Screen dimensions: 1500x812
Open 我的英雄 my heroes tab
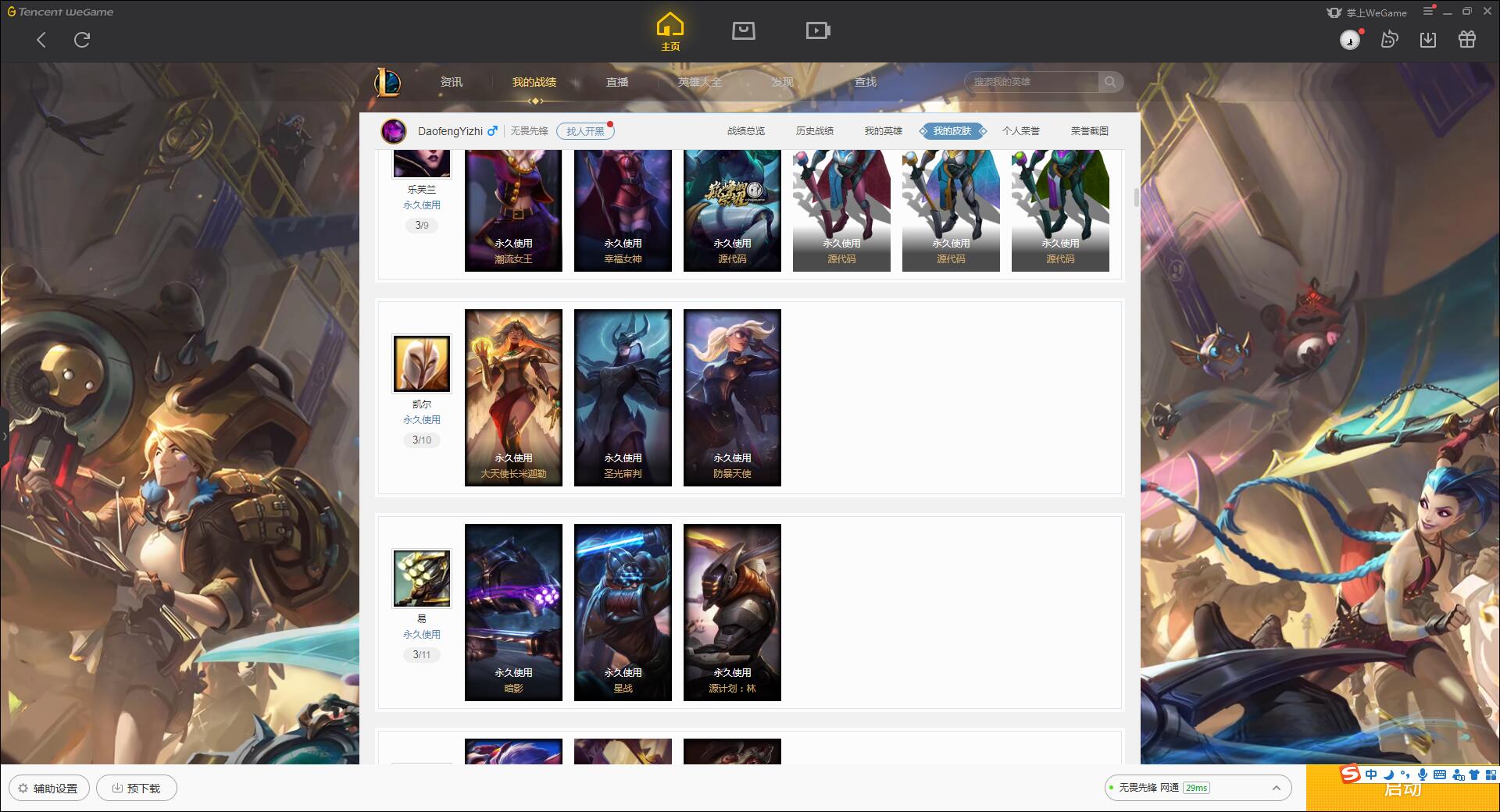tap(884, 131)
